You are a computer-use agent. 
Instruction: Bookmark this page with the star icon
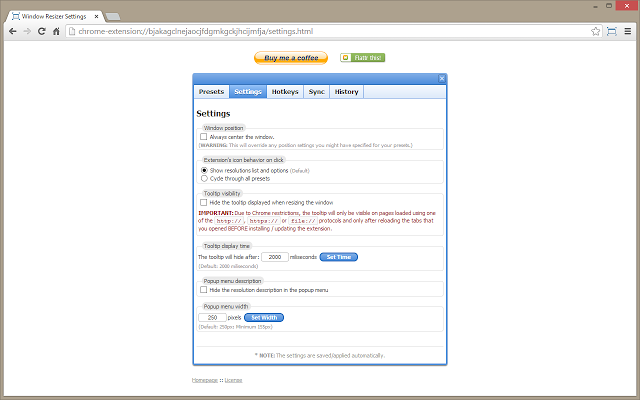[x=596, y=31]
